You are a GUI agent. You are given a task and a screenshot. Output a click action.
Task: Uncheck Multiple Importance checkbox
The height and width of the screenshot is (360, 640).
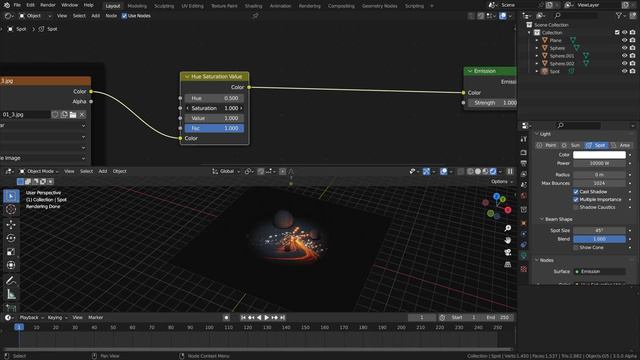576,200
